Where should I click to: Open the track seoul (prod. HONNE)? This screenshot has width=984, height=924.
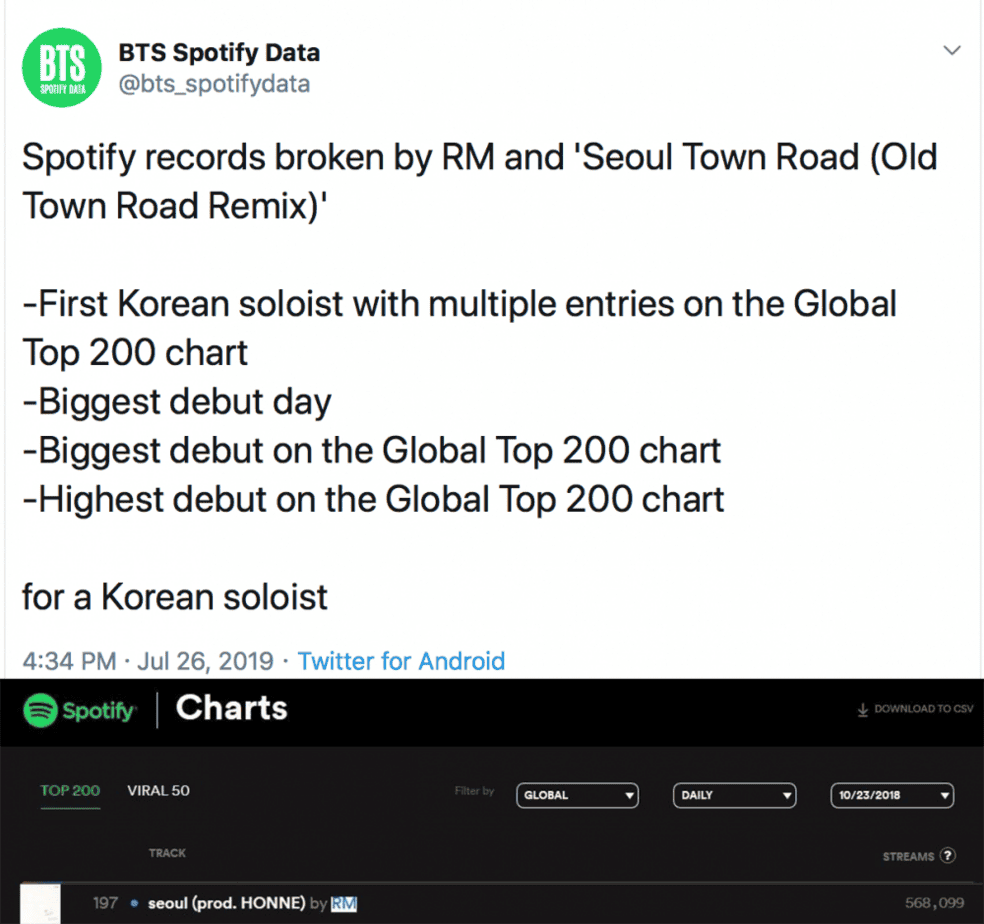point(225,903)
